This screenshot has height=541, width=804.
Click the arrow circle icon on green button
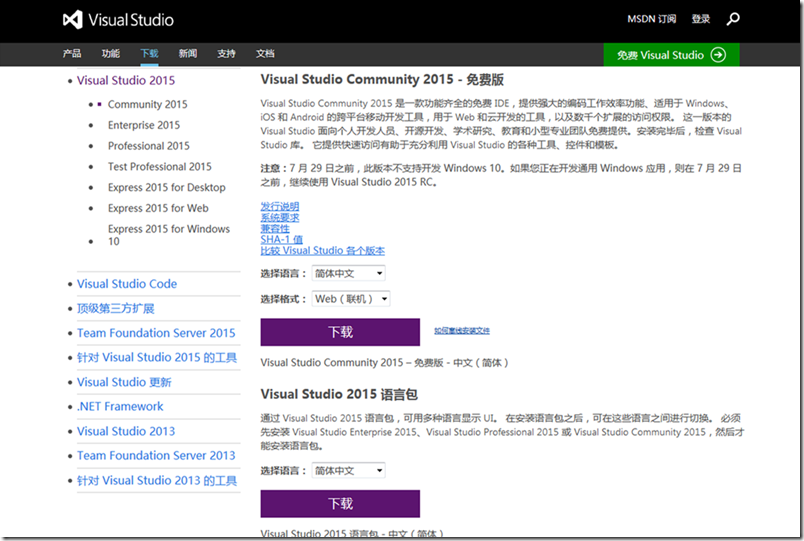coord(718,55)
